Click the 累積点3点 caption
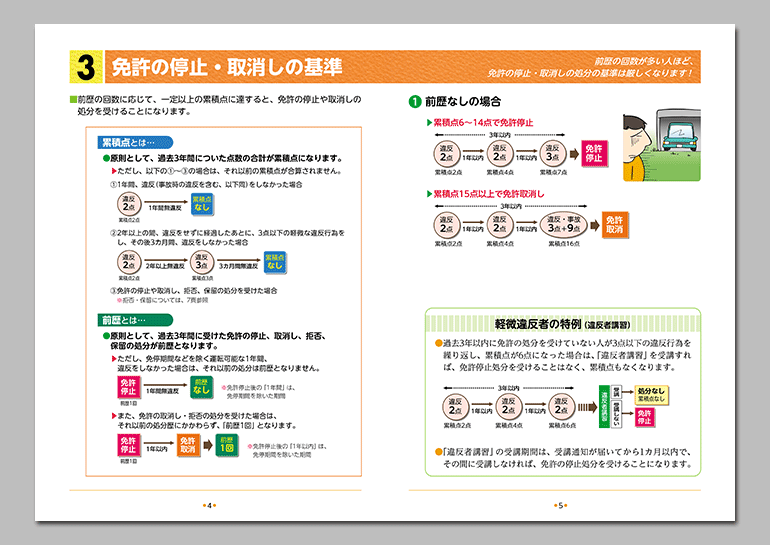The image size is (770, 545). 202,278
